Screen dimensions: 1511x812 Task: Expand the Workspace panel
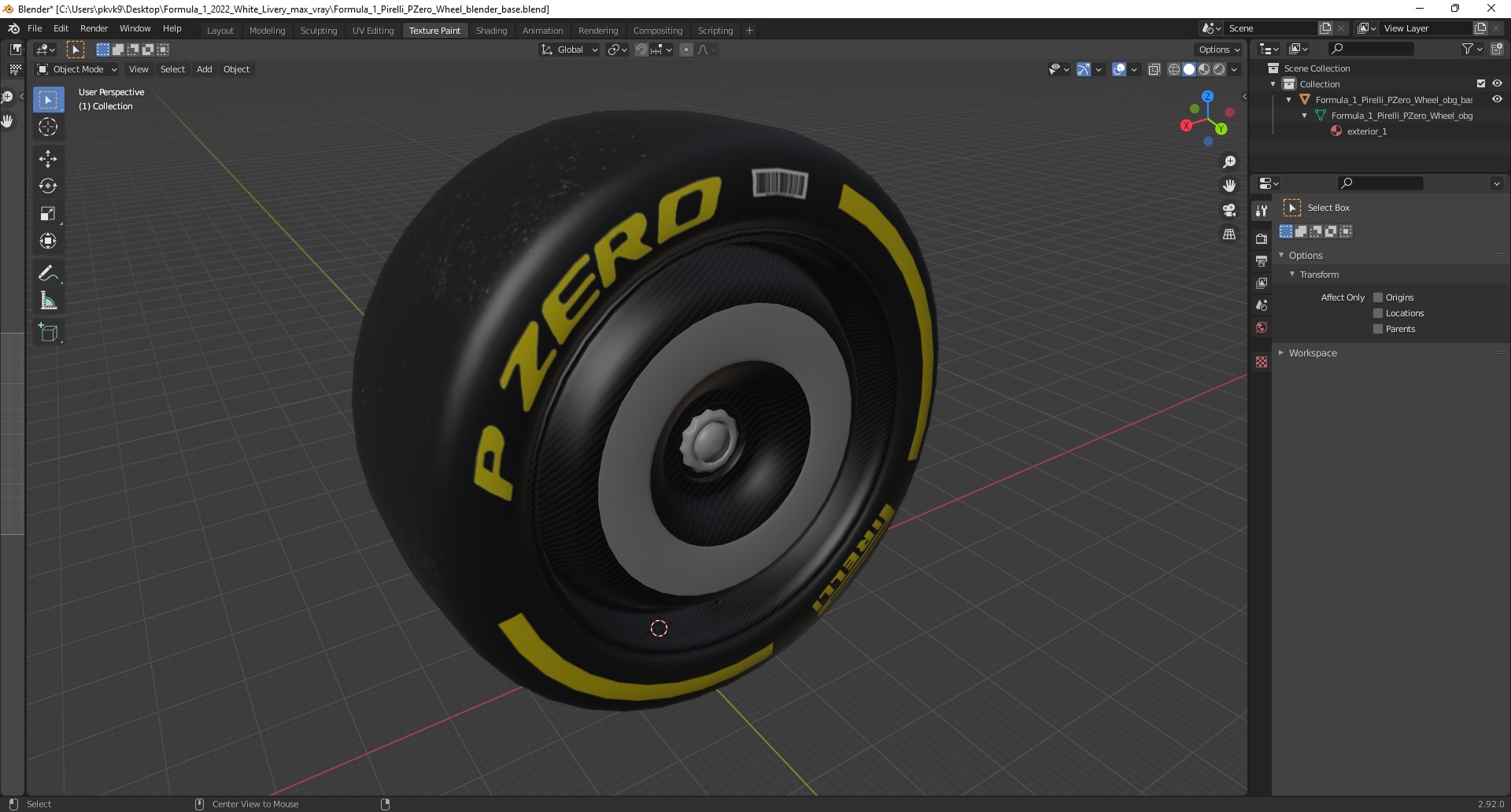point(1281,352)
